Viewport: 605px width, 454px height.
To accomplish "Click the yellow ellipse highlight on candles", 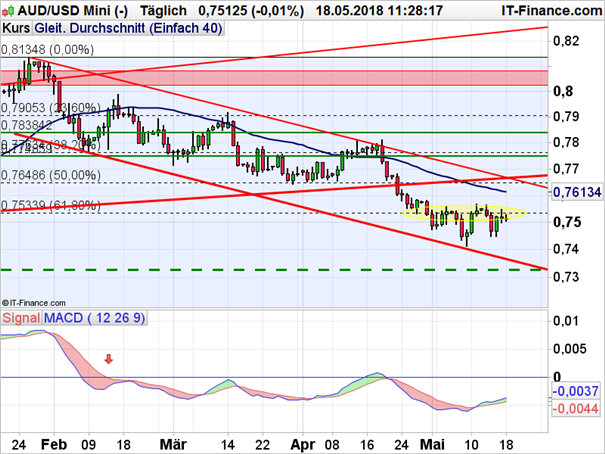I will click(464, 212).
